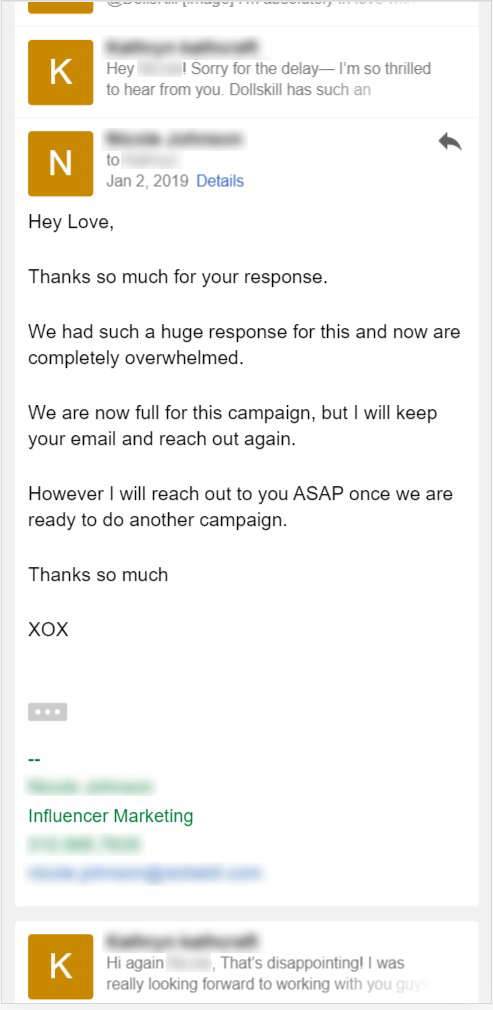The image size is (493, 1010).
Task: Click the 'XOX' sign-off text
Action: (x=48, y=629)
